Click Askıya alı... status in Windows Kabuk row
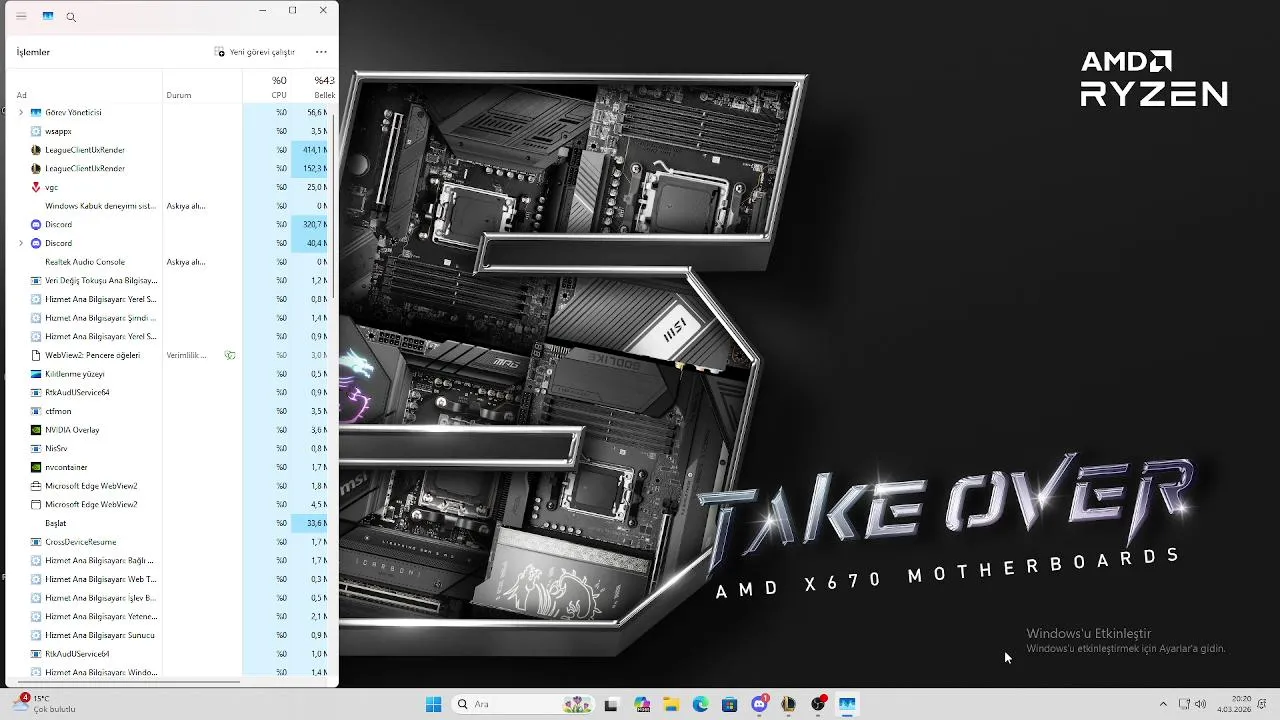The width and height of the screenshot is (1280, 720). coord(186,206)
